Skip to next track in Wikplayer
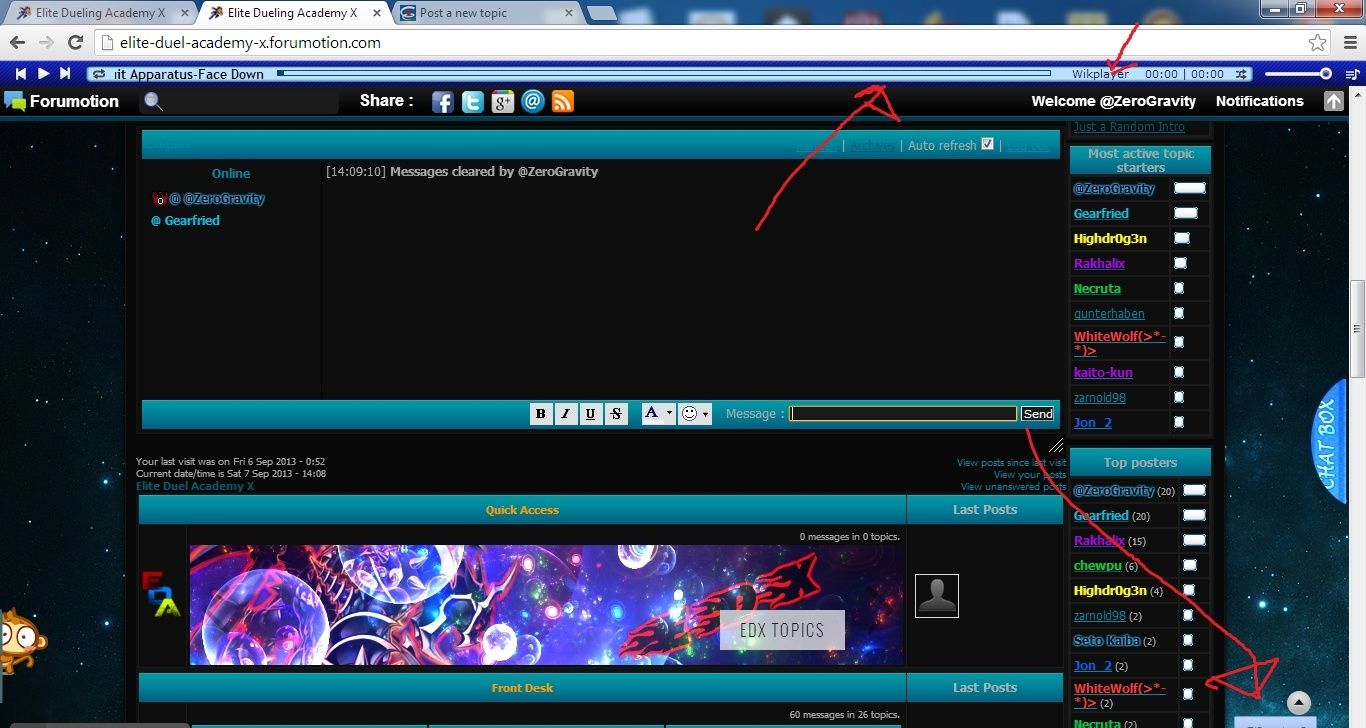Image resolution: width=1366 pixels, height=728 pixels. click(65, 73)
